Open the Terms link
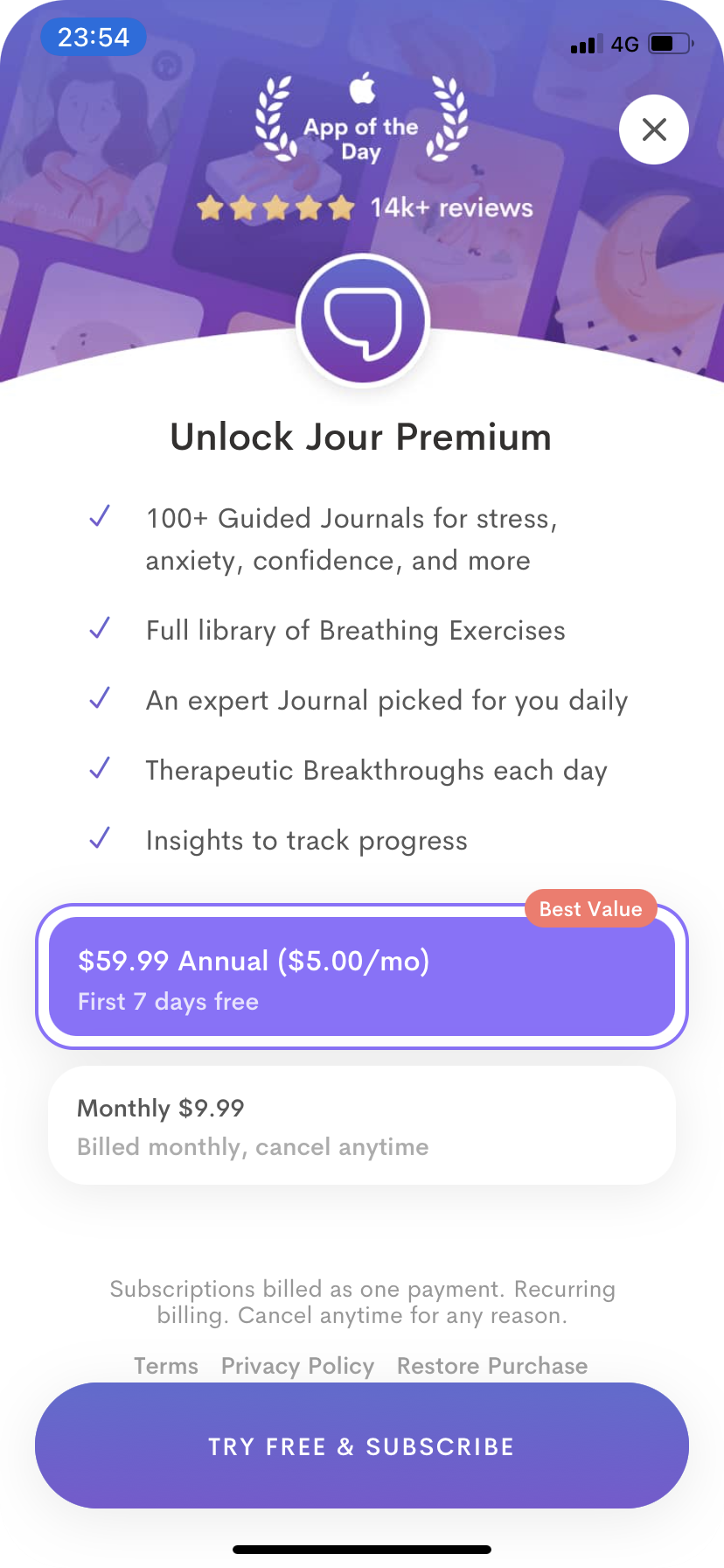Image resolution: width=724 pixels, height=1568 pixels. (166, 1366)
